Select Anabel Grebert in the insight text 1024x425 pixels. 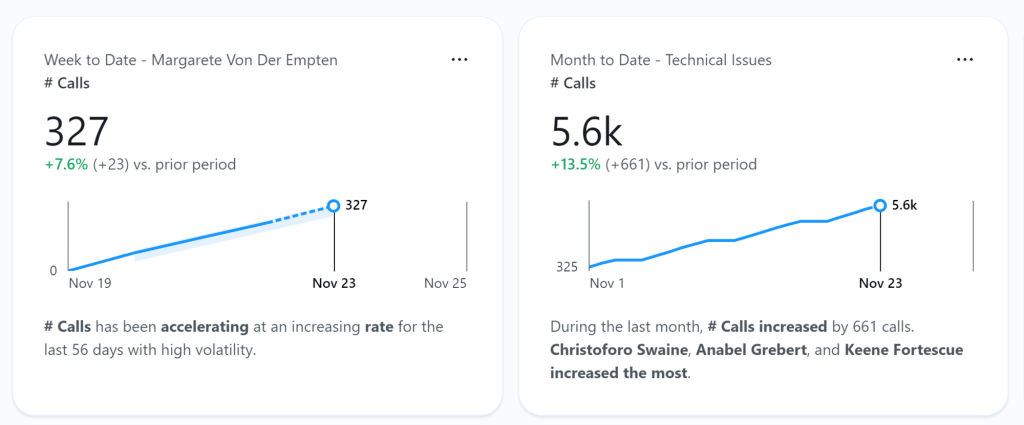752,350
